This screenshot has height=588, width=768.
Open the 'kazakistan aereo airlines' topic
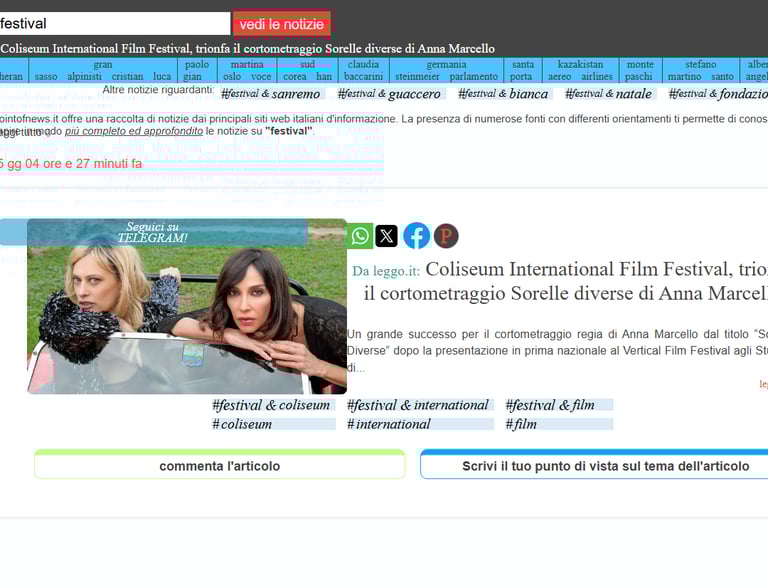[x=580, y=71]
